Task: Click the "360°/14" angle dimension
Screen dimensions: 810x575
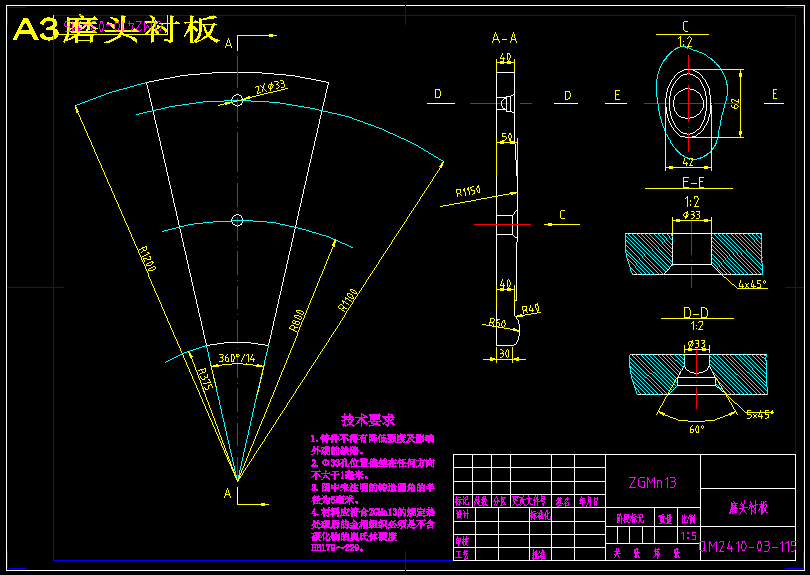Action: pyautogui.click(x=237, y=358)
